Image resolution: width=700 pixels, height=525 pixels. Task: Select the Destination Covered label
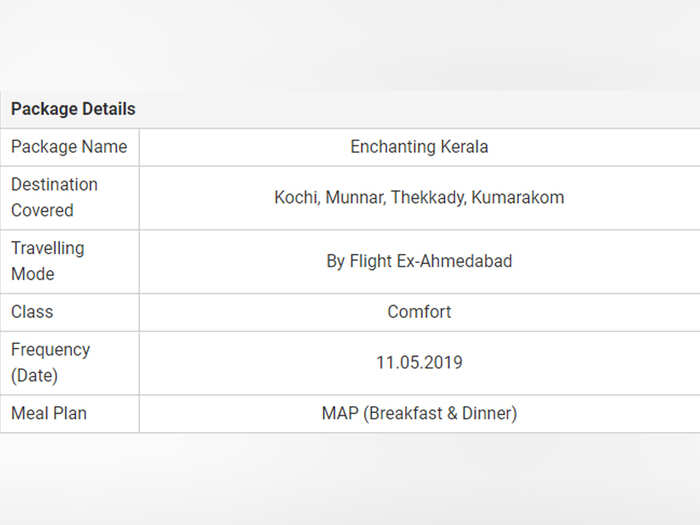(54, 197)
